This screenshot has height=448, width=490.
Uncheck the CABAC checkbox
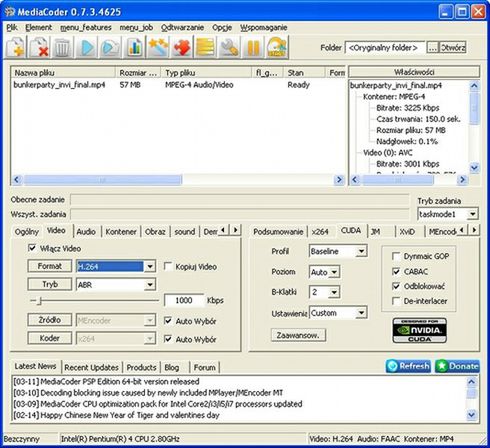click(x=396, y=271)
